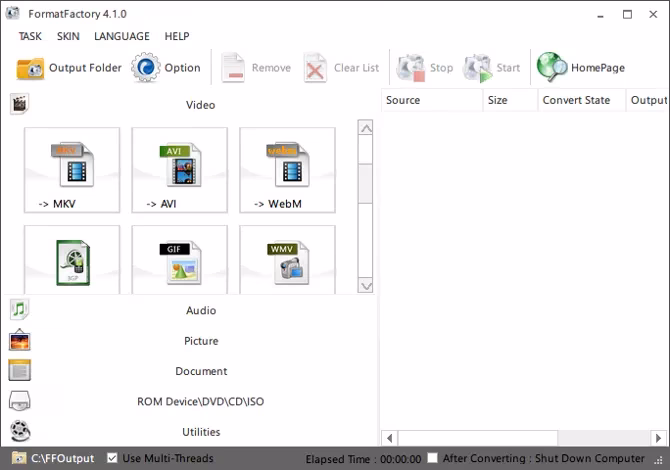The image size is (670, 470).
Task: Select the -> AVI conversion icon
Action: click(x=179, y=170)
